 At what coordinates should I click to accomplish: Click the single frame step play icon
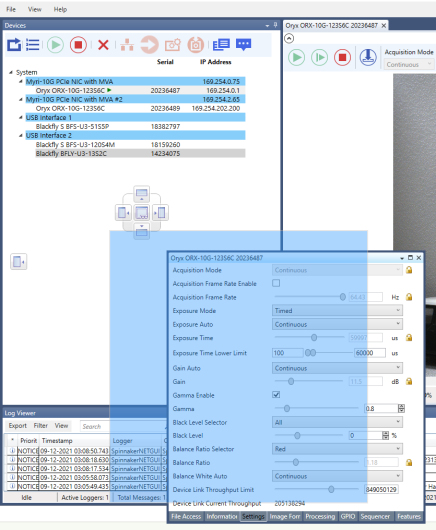(x=319, y=57)
